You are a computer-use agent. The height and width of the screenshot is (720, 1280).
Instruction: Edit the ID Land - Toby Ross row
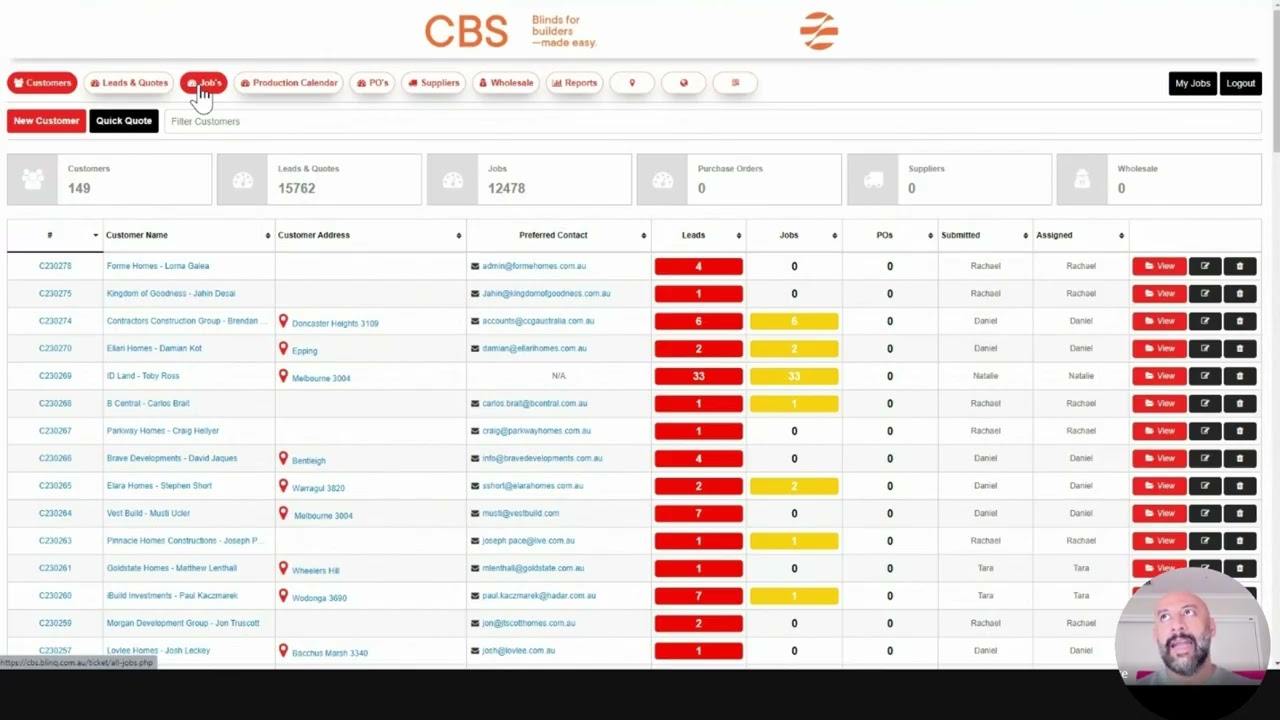(1205, 376)
